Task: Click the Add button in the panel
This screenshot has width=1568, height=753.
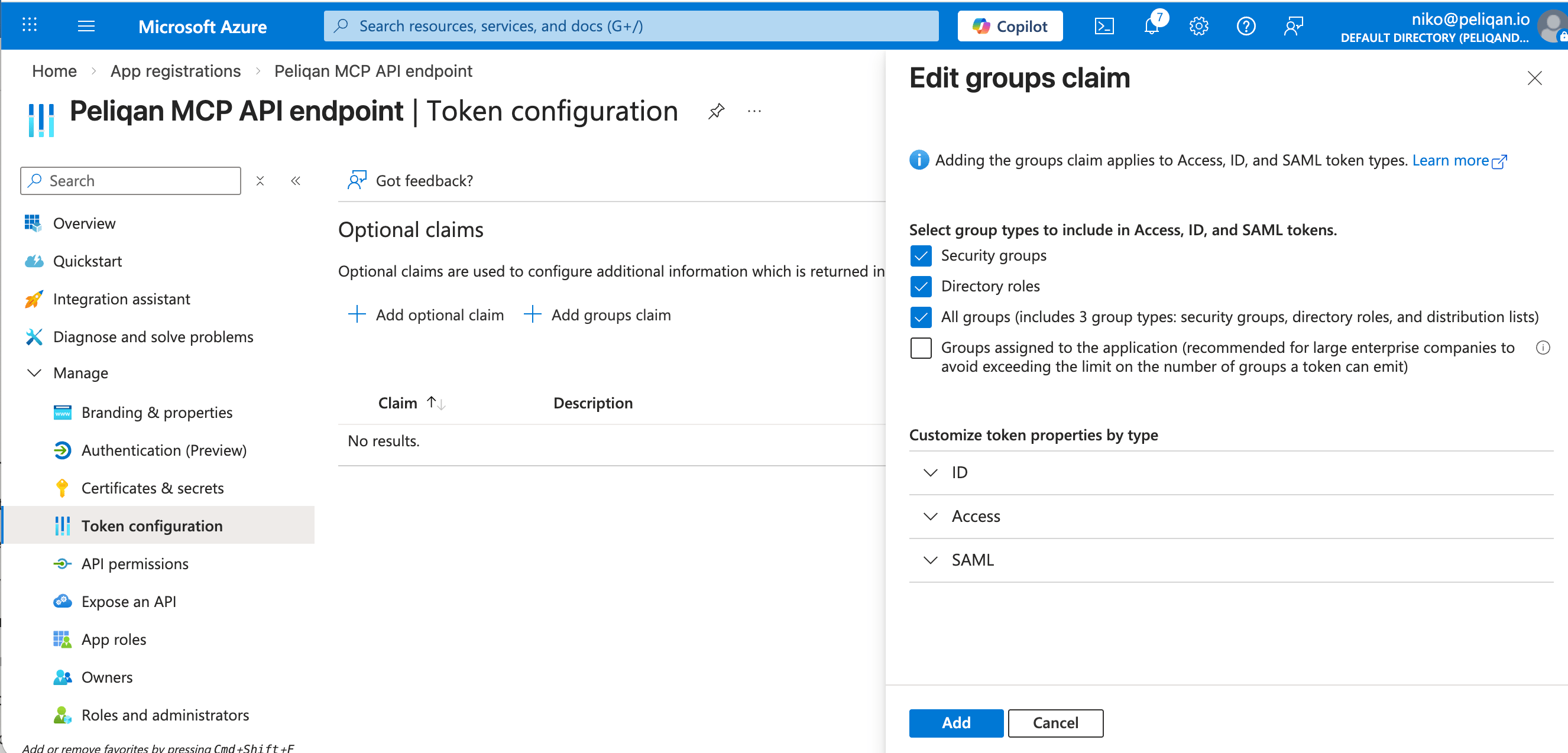Action: tap(955, 723)
